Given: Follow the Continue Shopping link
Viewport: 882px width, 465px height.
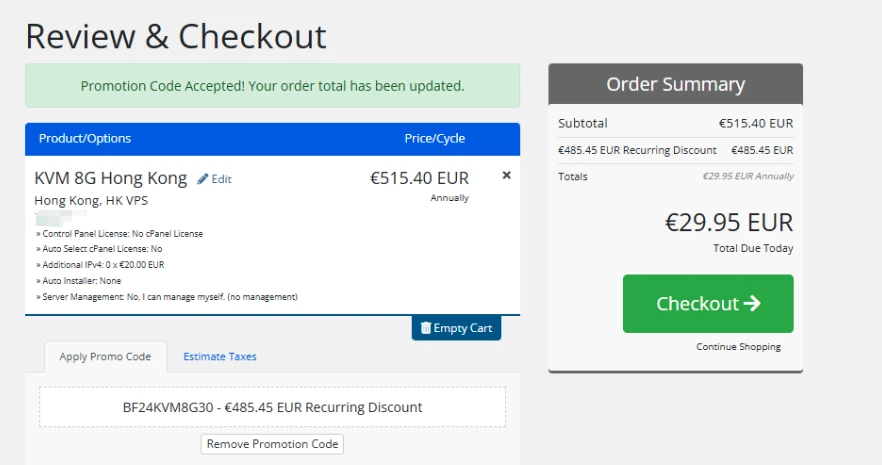Looking at the screenshot, I should click(x=739, y=347).
